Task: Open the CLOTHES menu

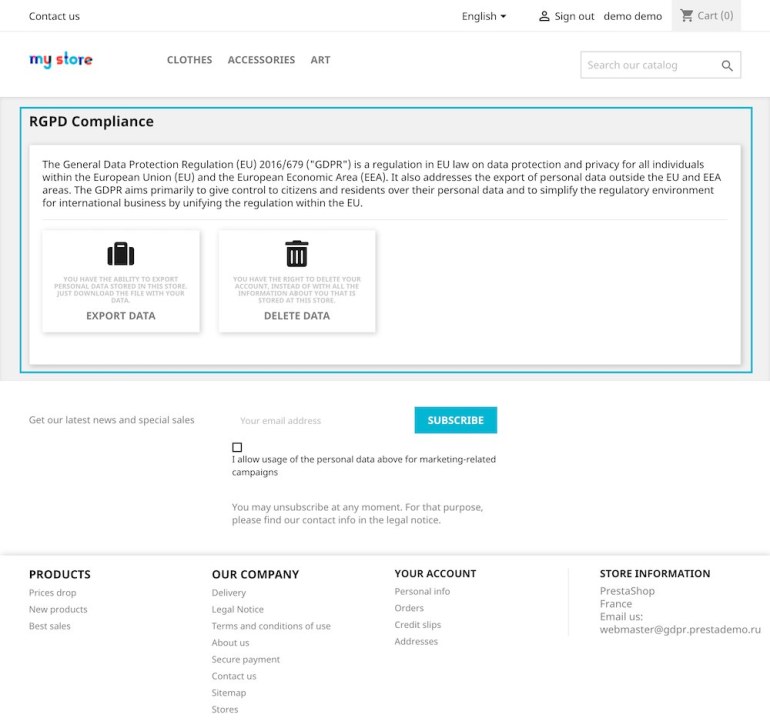Action: [190, 60]
